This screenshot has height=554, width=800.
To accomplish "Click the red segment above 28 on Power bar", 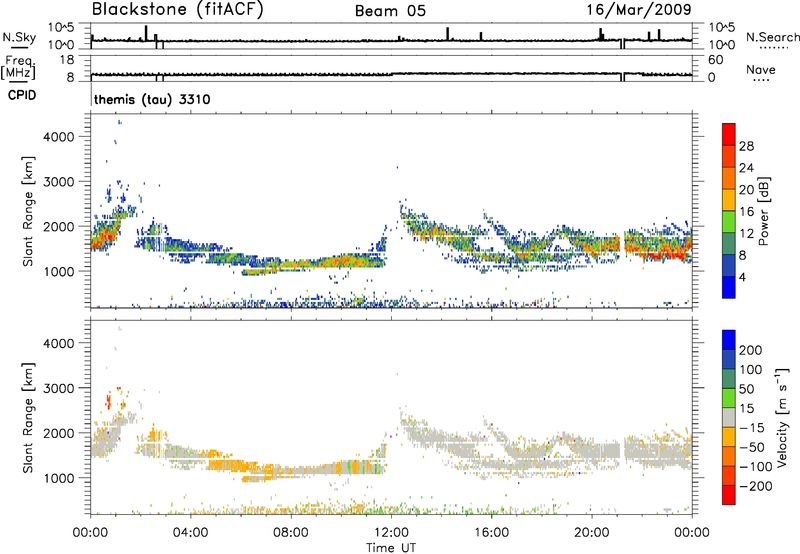I will (x=729, y=135).
